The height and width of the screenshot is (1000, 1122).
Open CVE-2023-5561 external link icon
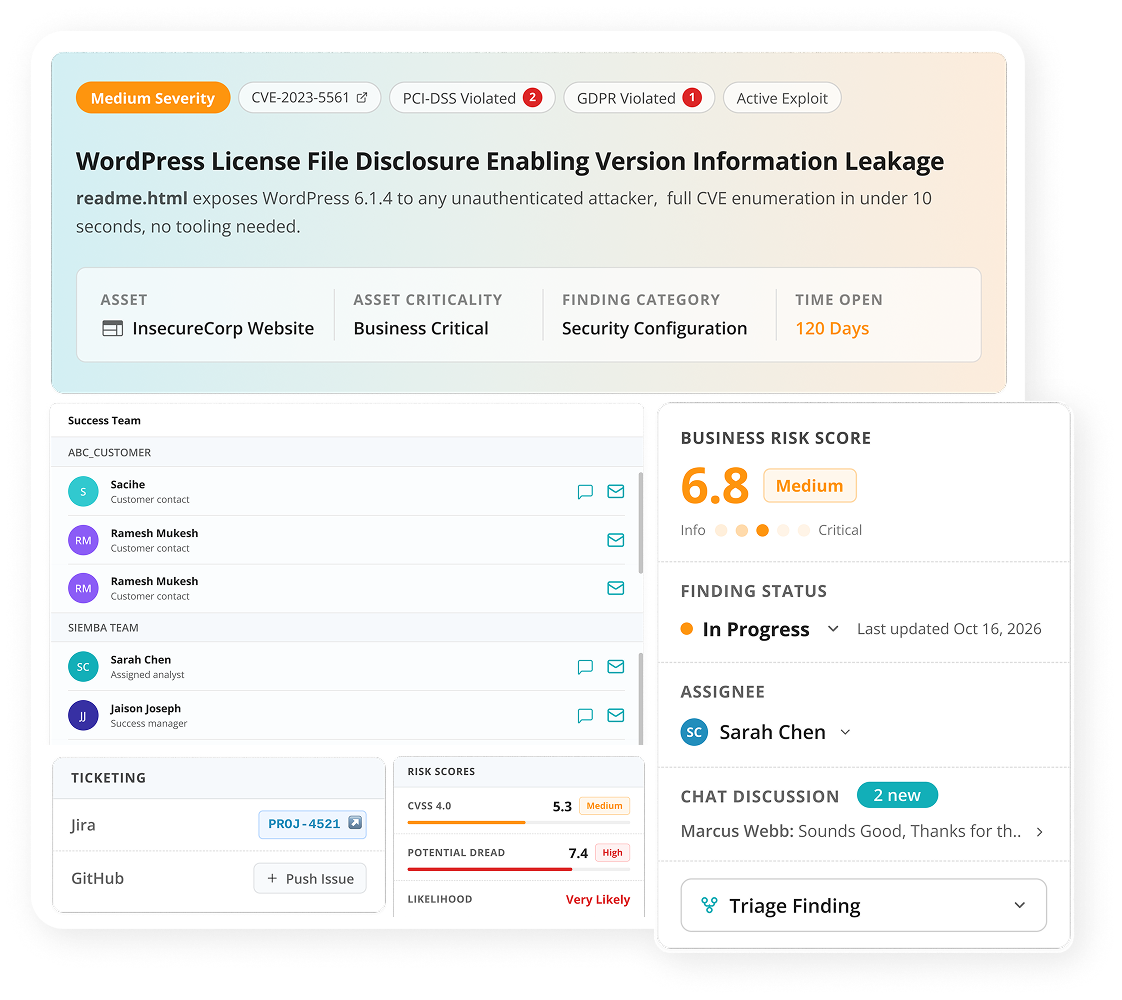[362, 98]
